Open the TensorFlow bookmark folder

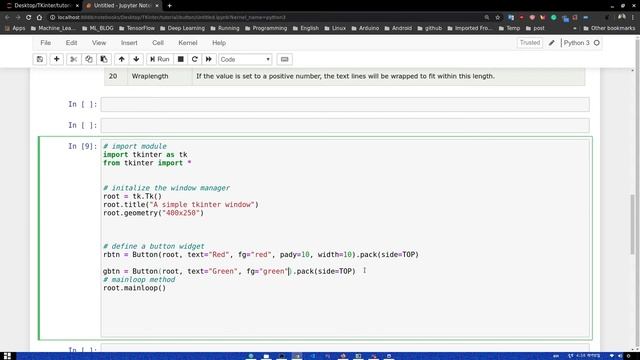click(x=137, y=28)
